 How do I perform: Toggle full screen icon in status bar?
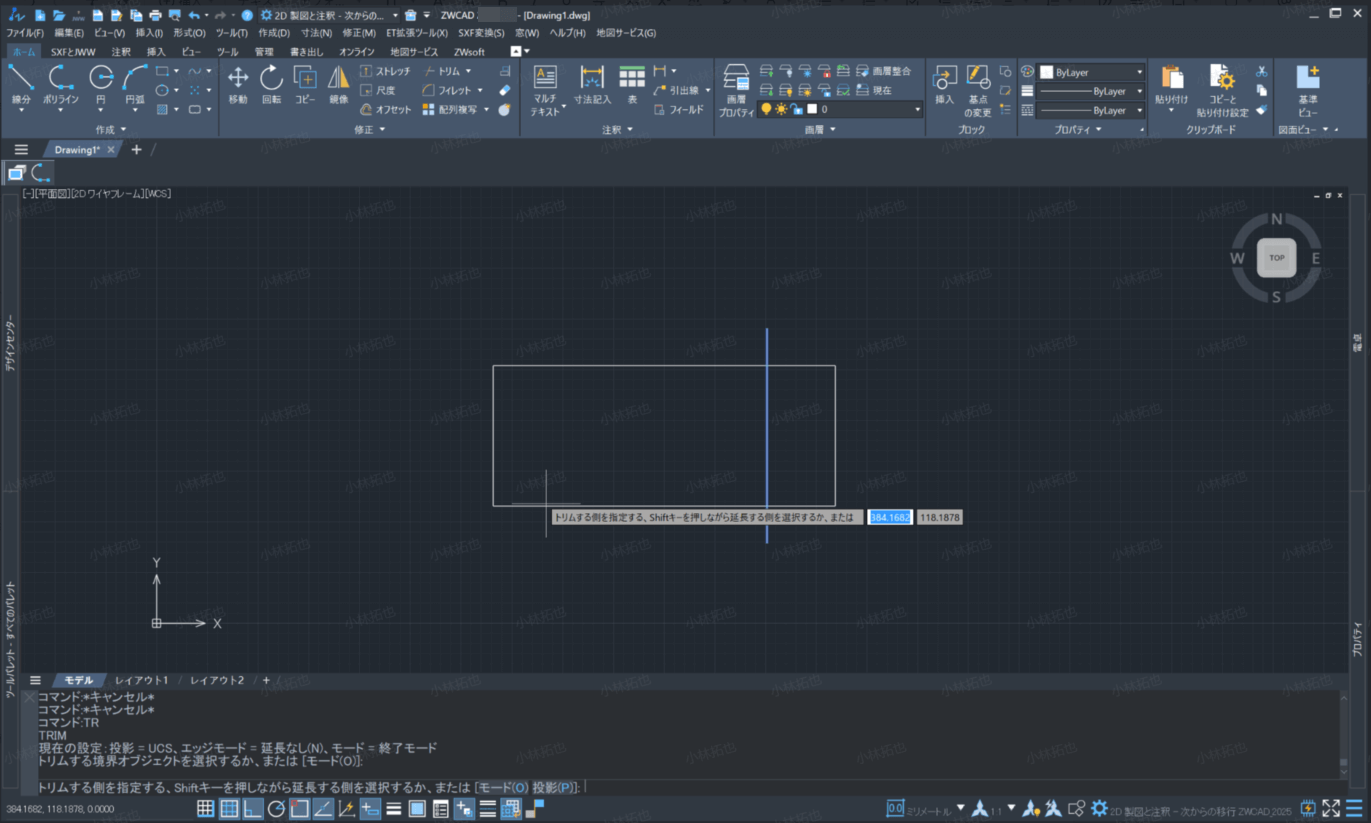1331,809
